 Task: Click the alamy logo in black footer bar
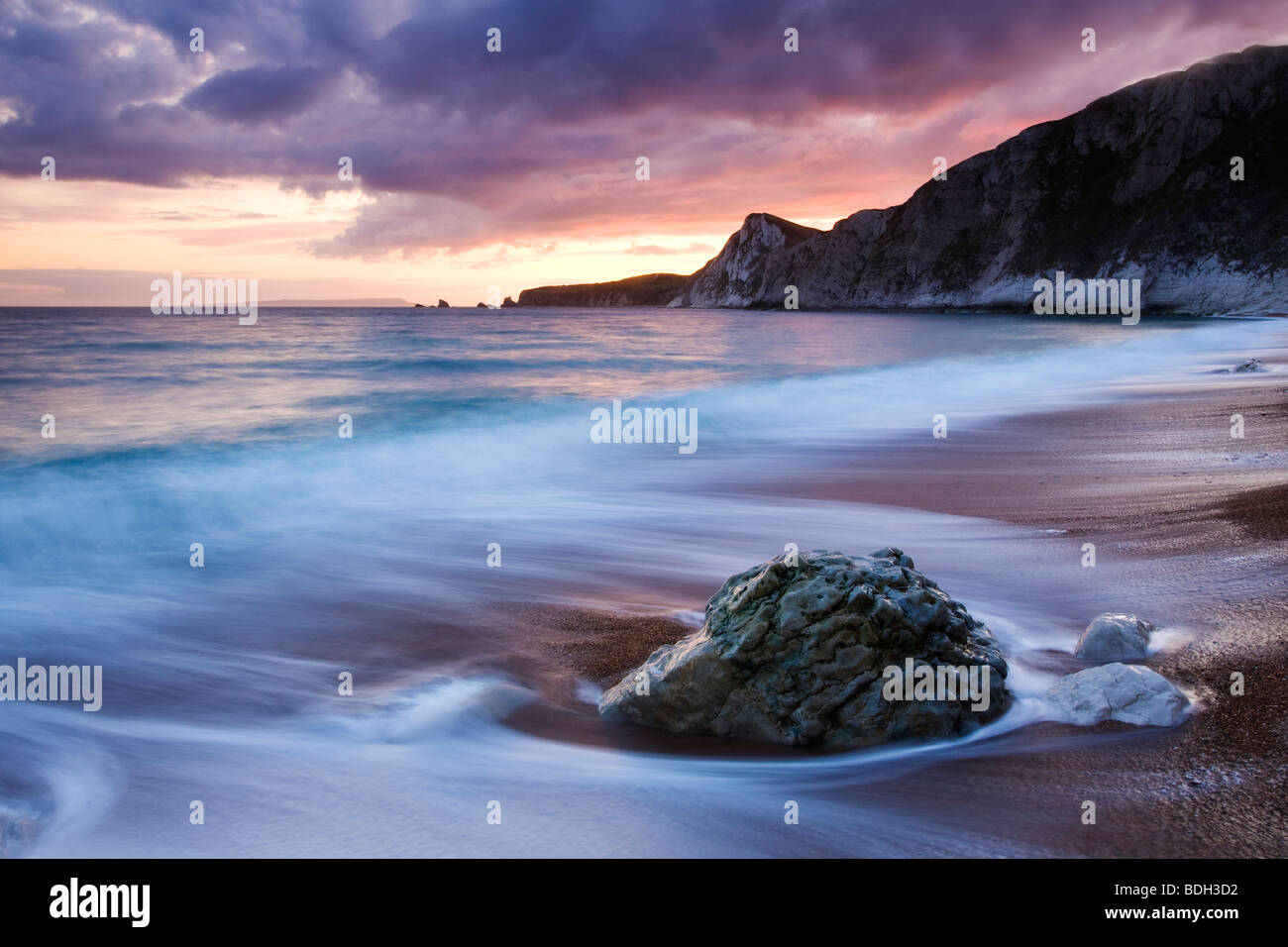pyautogui.click(x=99, y=902)
